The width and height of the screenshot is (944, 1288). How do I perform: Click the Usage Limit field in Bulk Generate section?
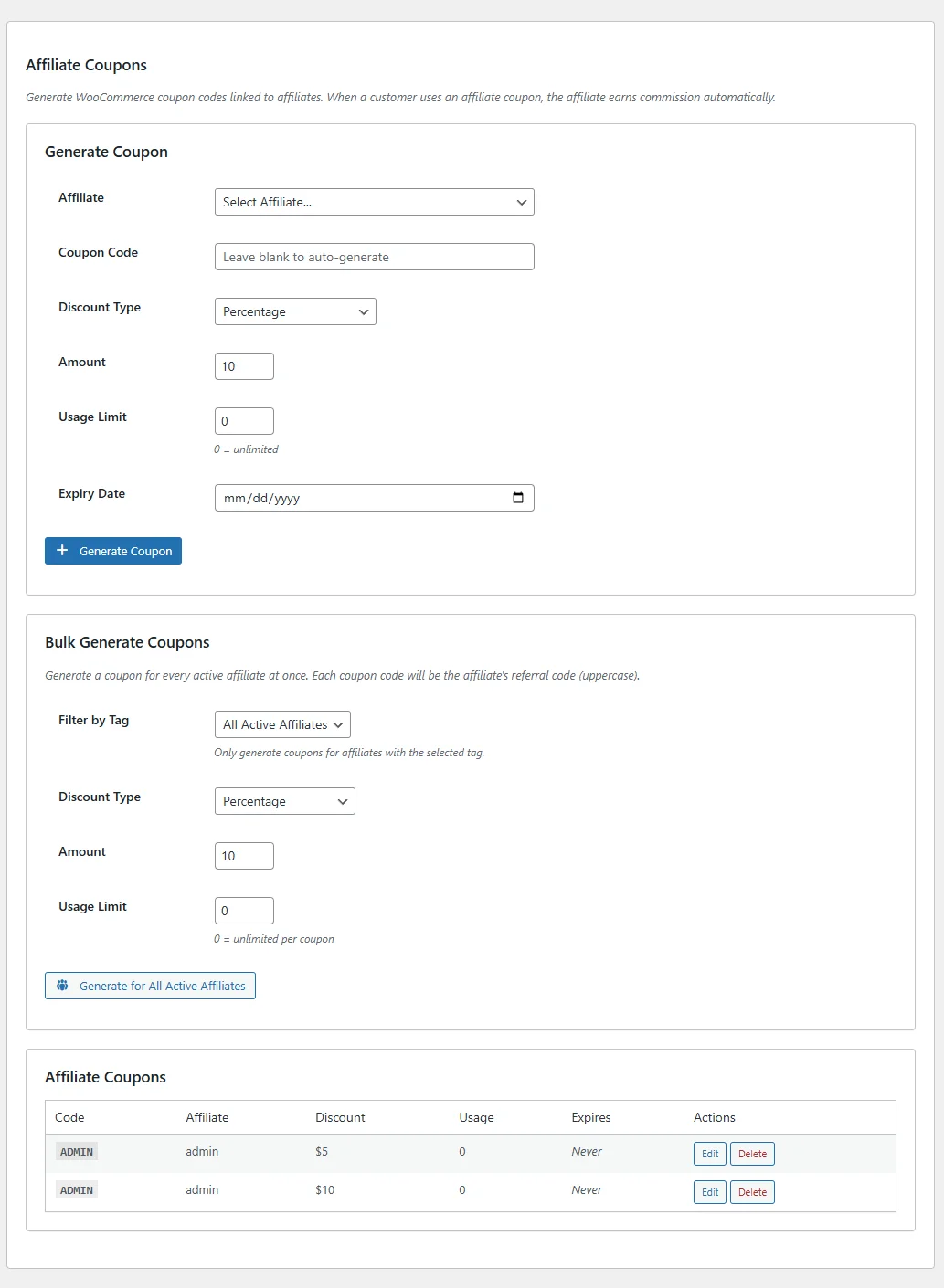pos(243,910)
